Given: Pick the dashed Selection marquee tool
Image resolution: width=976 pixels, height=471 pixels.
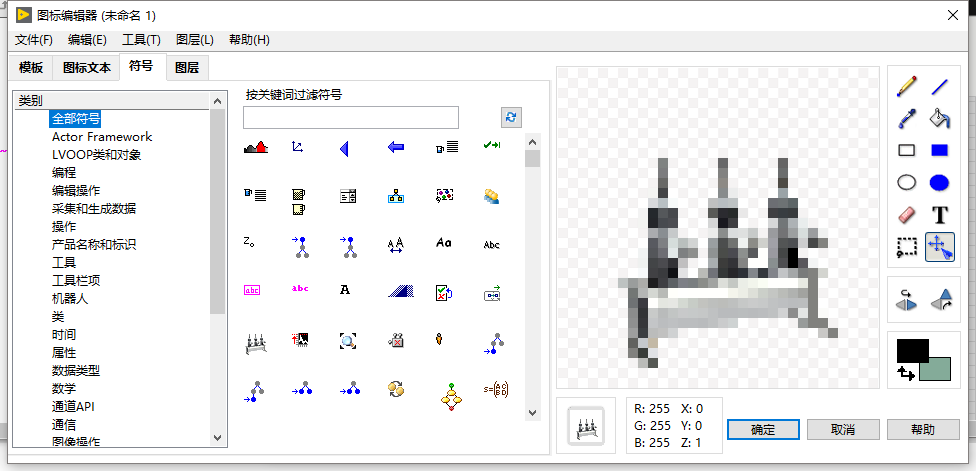Looking at the screenshot, I should [907, 247].
